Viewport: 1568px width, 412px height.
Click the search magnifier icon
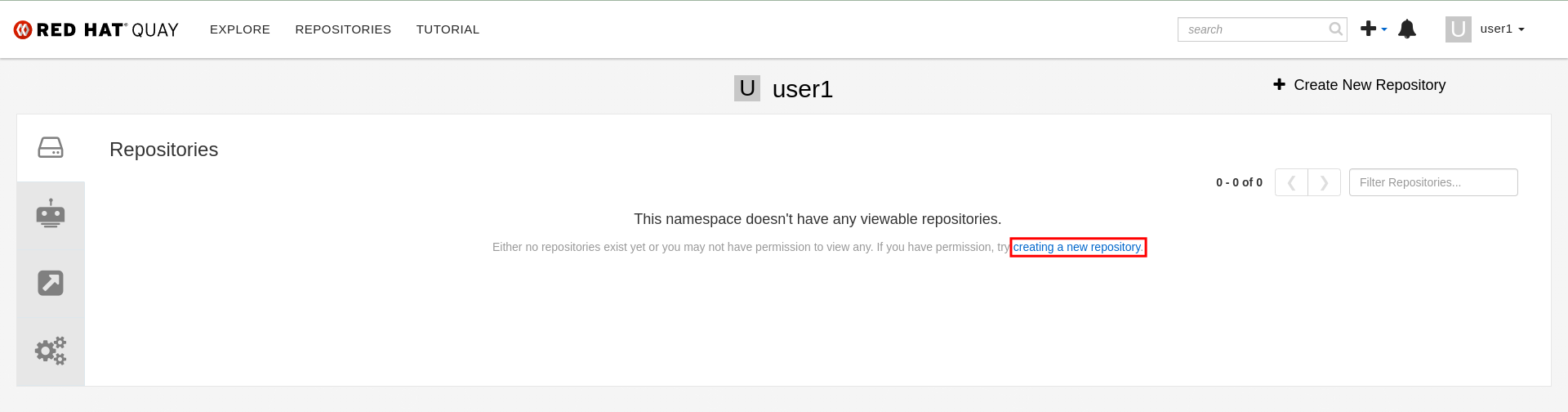(x=1335, y=29)
